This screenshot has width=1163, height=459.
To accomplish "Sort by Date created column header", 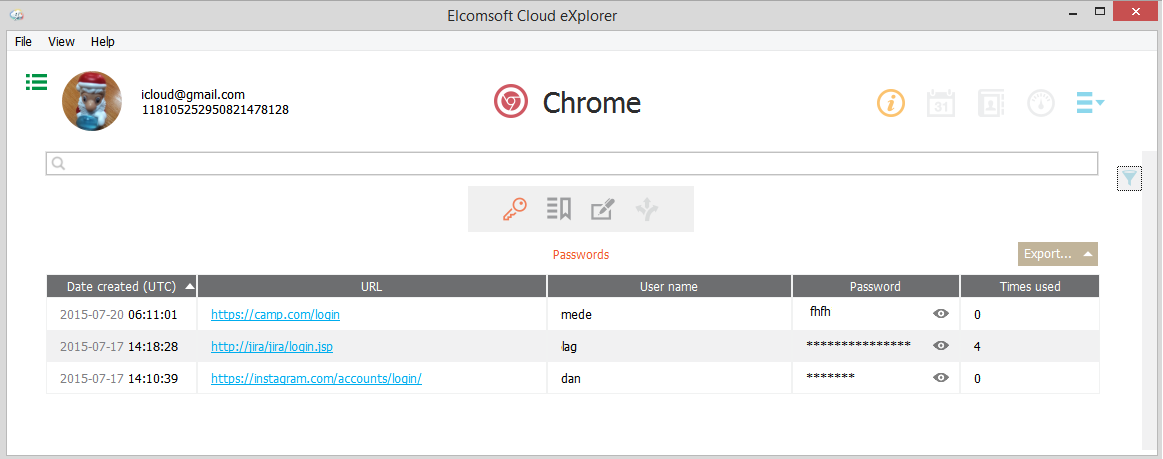I will click(121, 287).
